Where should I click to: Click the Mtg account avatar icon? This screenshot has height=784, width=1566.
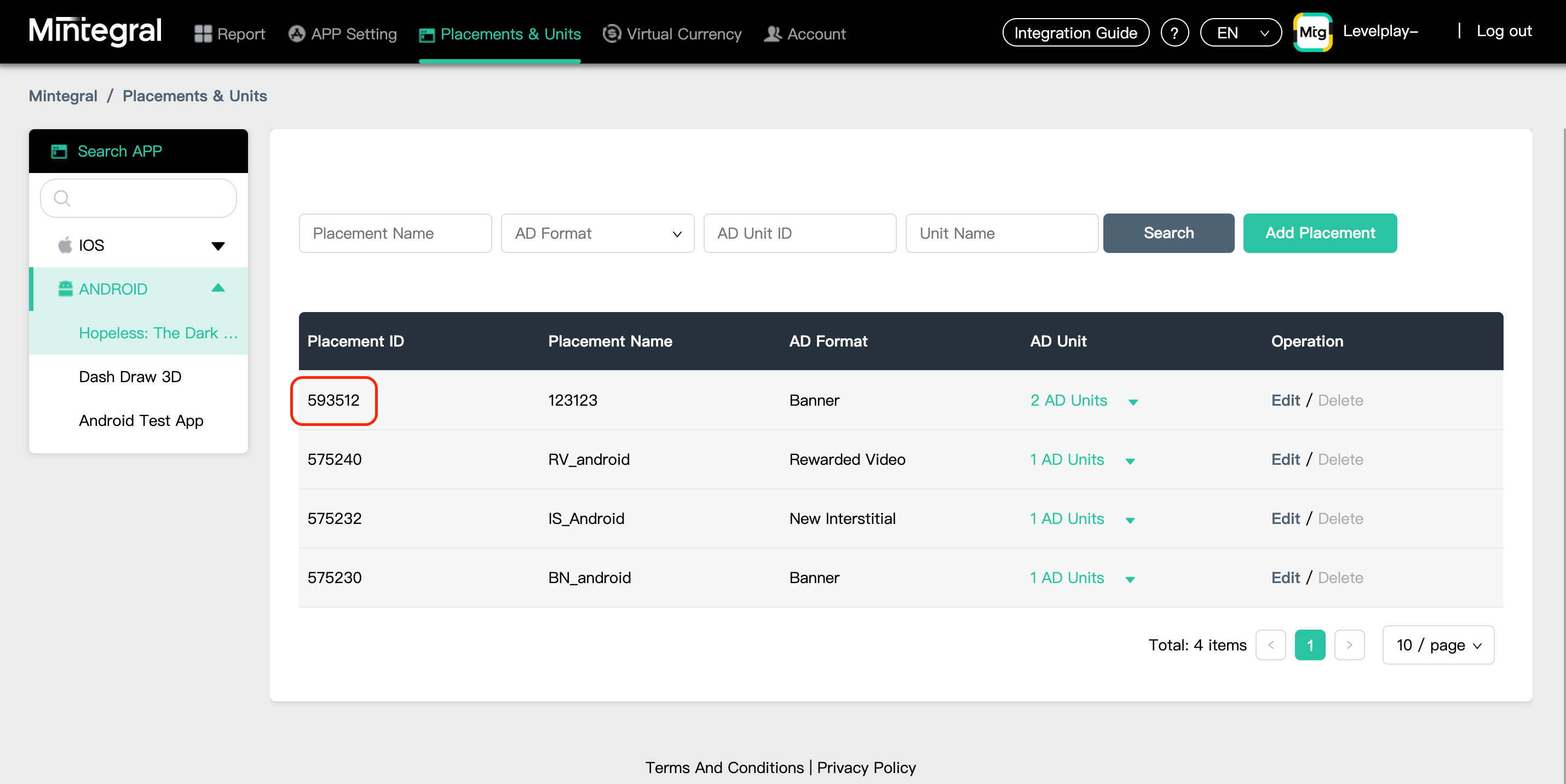pos(1312,33)
